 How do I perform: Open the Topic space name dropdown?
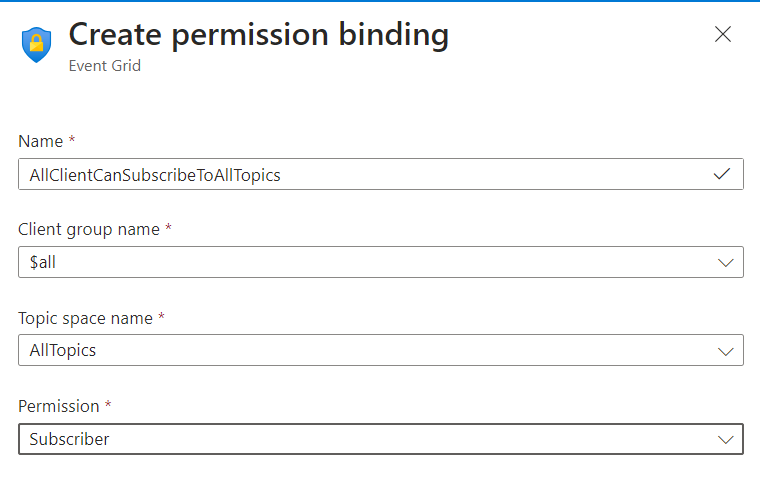(x=380, y=350)
